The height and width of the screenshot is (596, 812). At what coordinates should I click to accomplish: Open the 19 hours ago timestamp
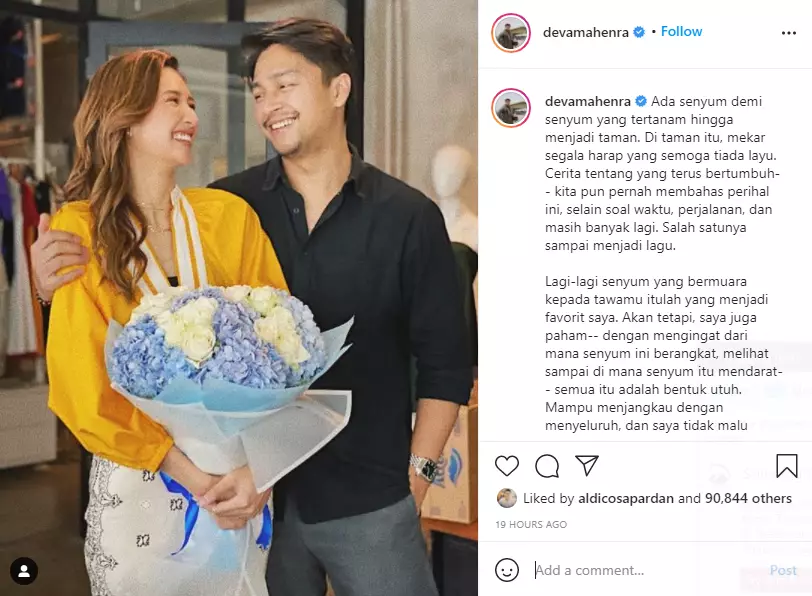click(x=531, y=525)
